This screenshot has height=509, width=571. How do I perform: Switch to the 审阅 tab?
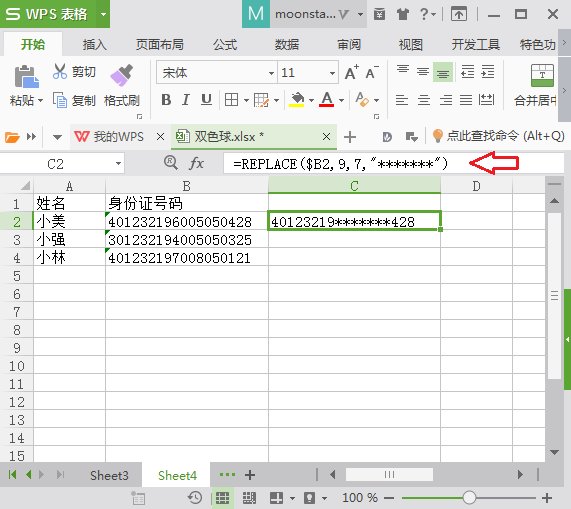[349, 44]
